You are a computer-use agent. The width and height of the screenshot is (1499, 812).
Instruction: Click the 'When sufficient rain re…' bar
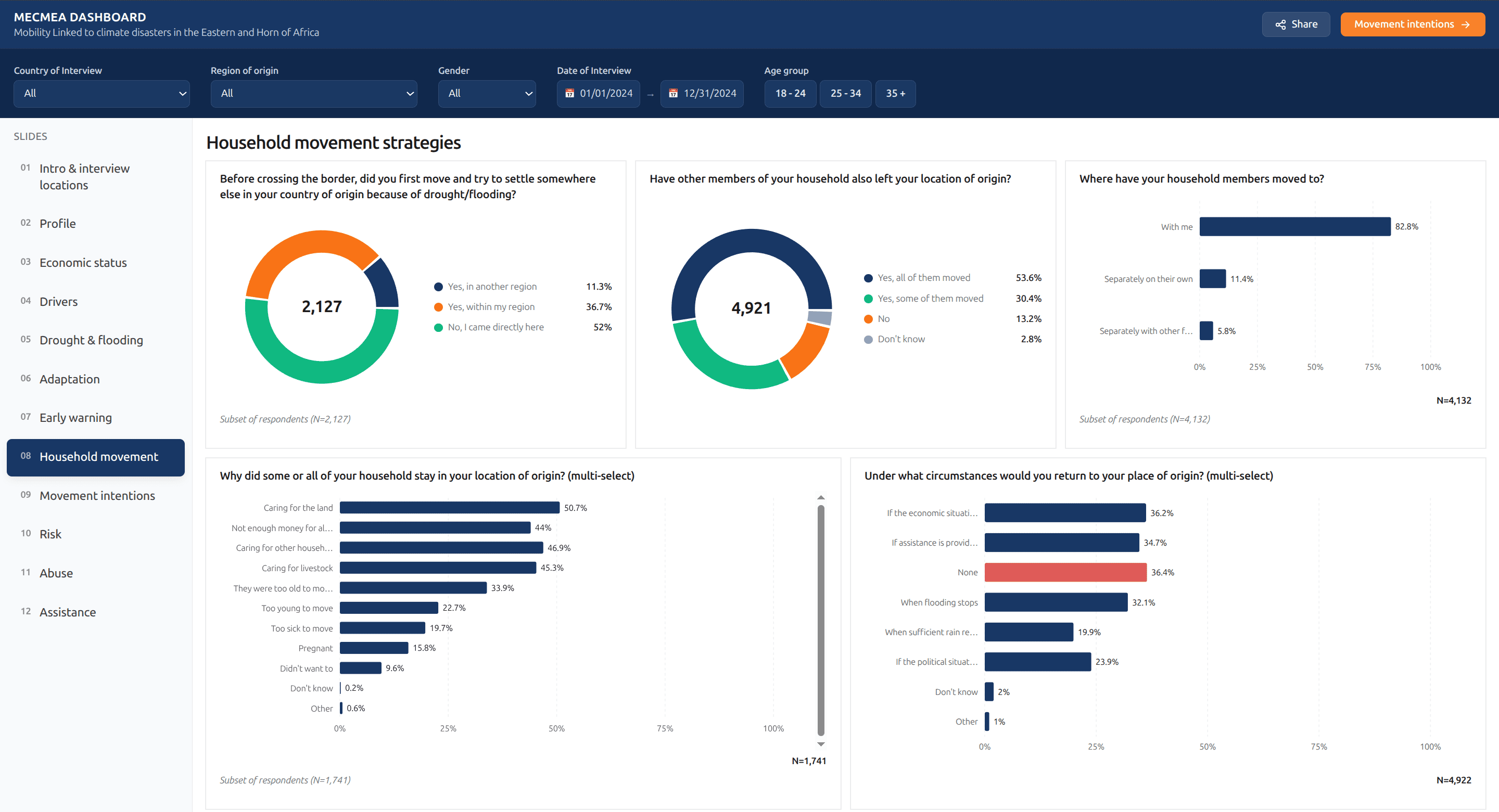click(1029, 633)
